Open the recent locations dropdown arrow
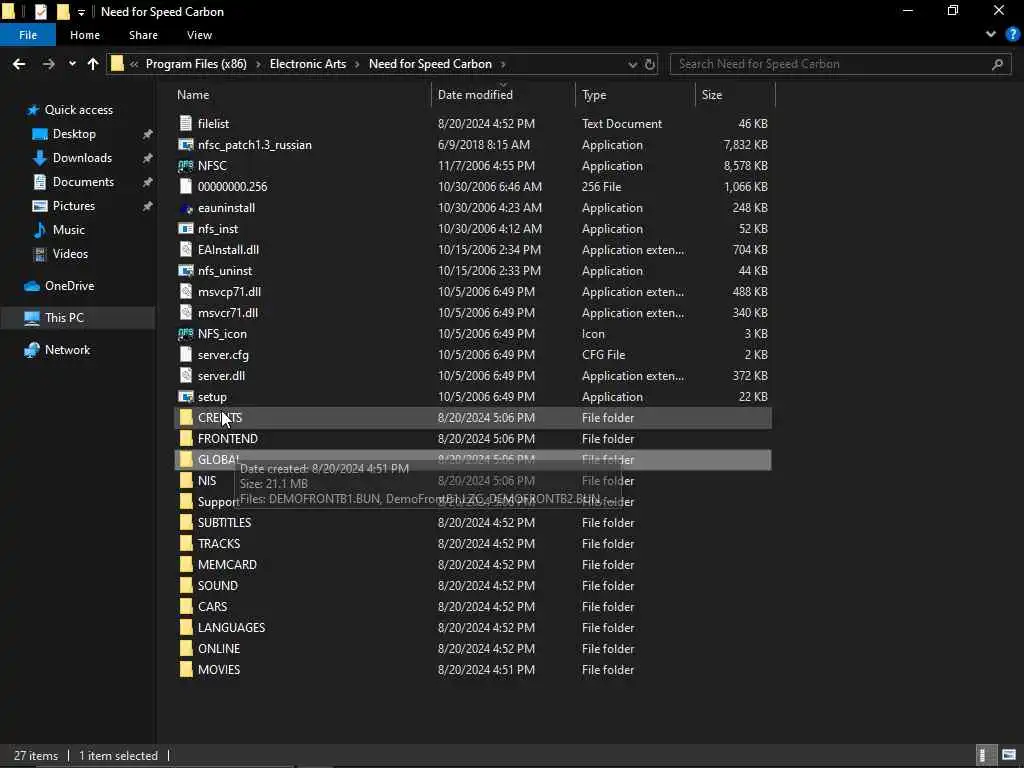1024x768 pixels. pos(72,64)
